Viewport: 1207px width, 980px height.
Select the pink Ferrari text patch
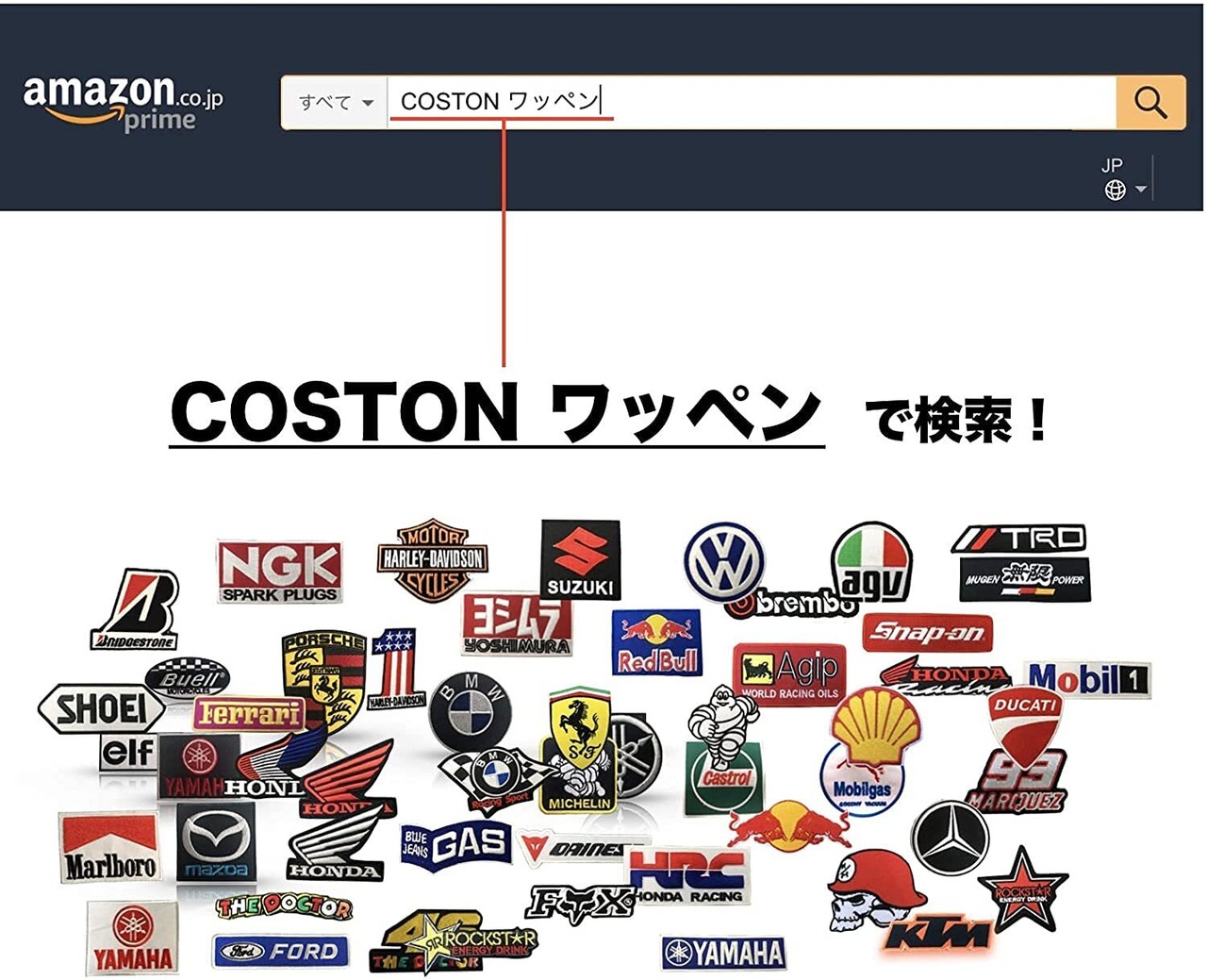(249, 713)
